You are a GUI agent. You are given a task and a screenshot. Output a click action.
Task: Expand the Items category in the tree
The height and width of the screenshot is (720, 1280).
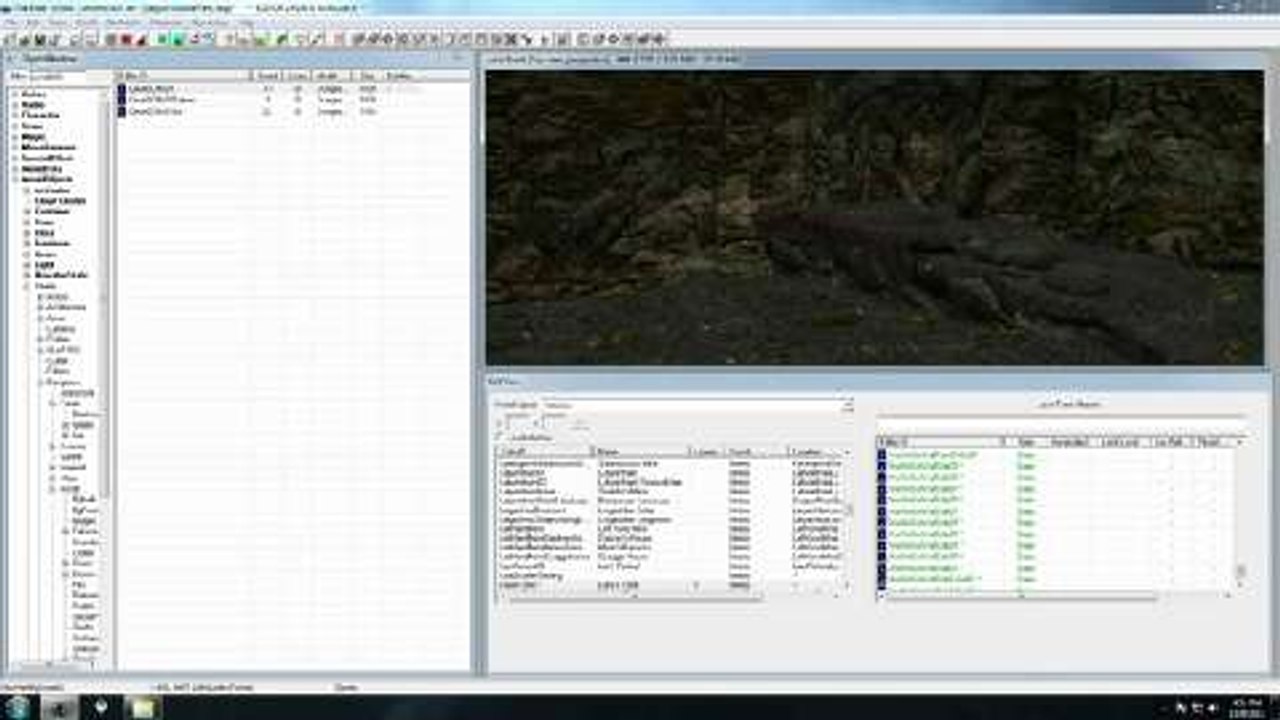[14, 126]
